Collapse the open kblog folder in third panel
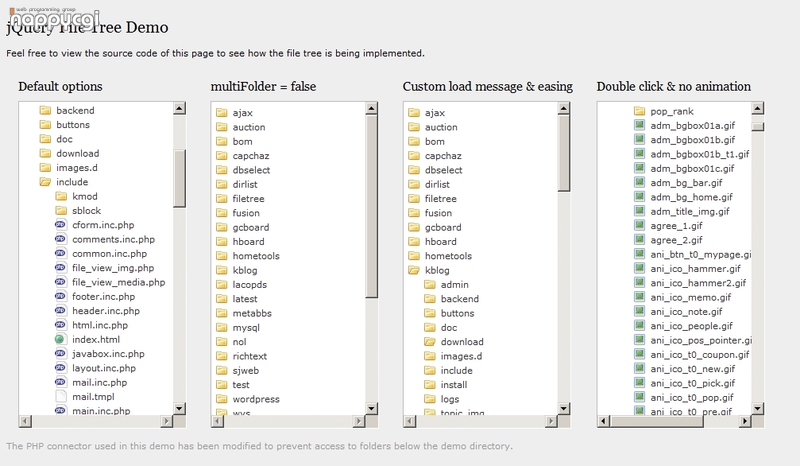Viewport: 800px width, 466px height. pyautogui.click(x=437, y=270)
